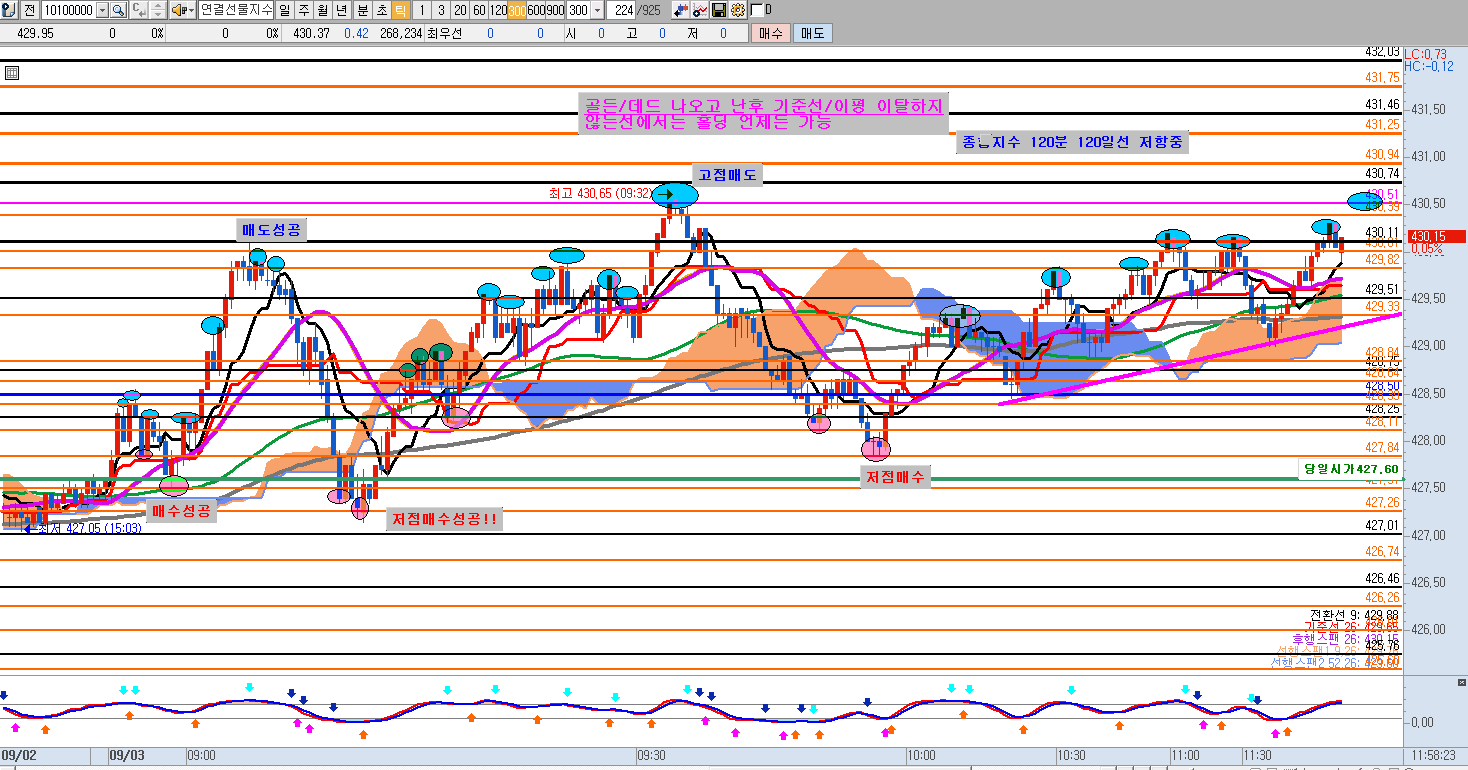The image size is (1468, 770).
Task: Switch to the 분 (minute) chart type
Action: pos(362,10)
